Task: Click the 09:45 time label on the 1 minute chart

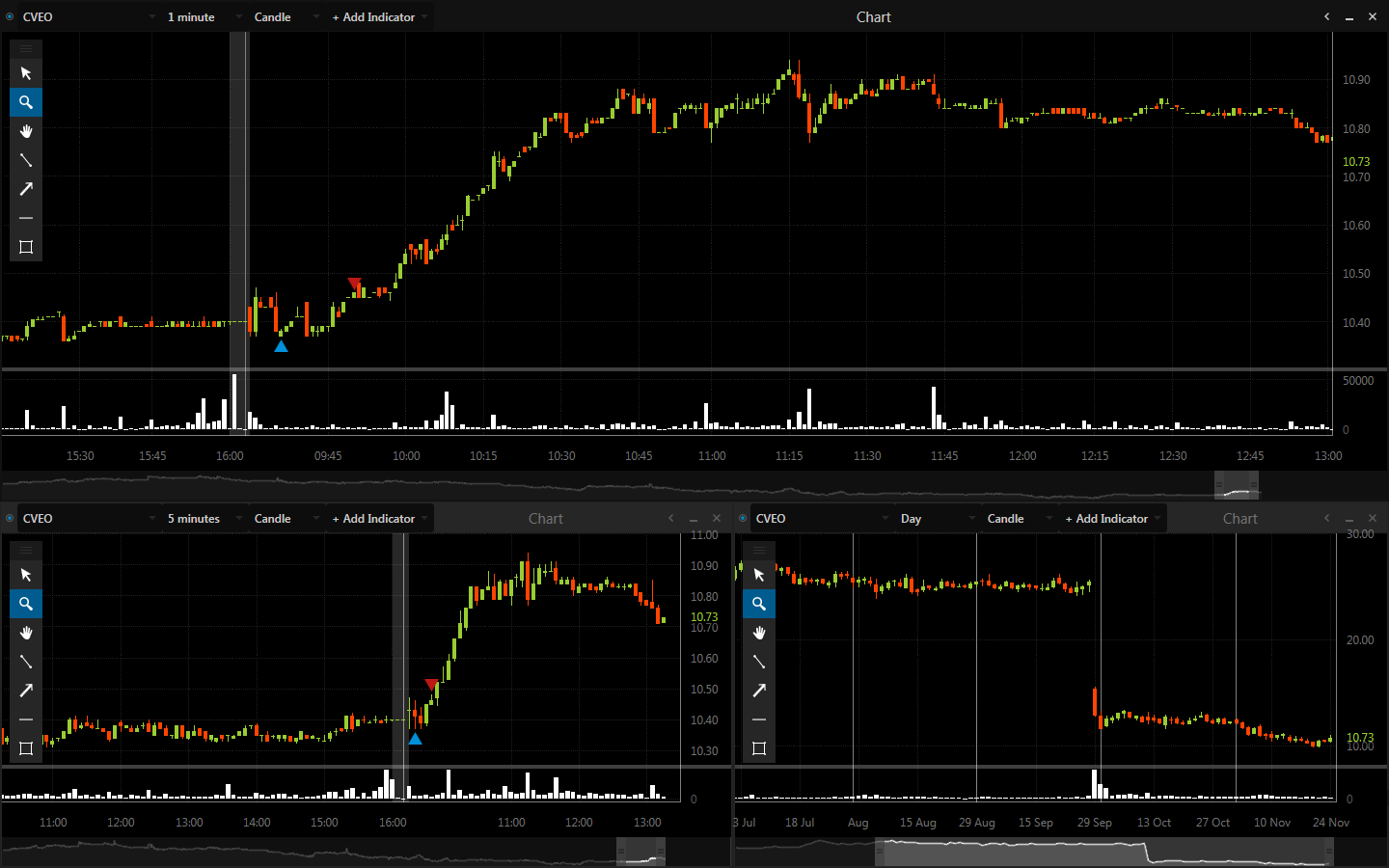Action: pyautogui.click(x=328, y=456)
